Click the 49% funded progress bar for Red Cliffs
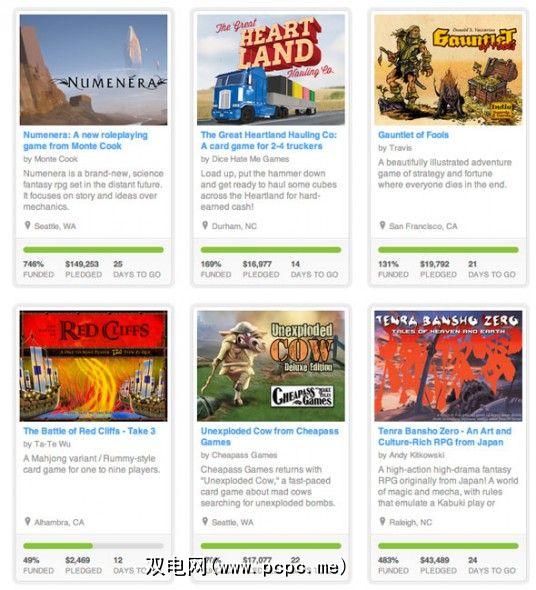 [93, 546]
